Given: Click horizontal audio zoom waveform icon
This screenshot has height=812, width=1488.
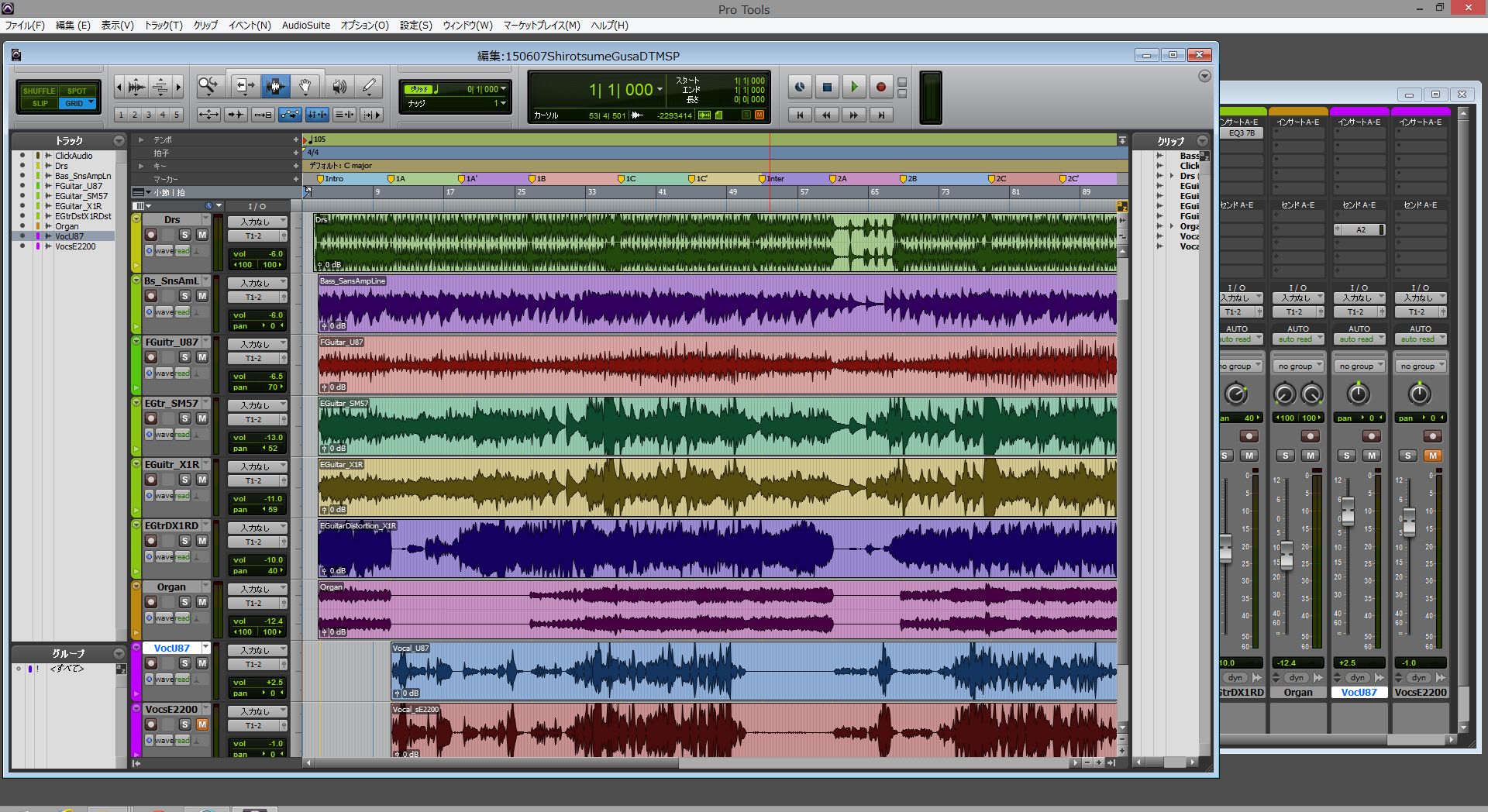Looking at the screenshot, I should coord(137,86).
